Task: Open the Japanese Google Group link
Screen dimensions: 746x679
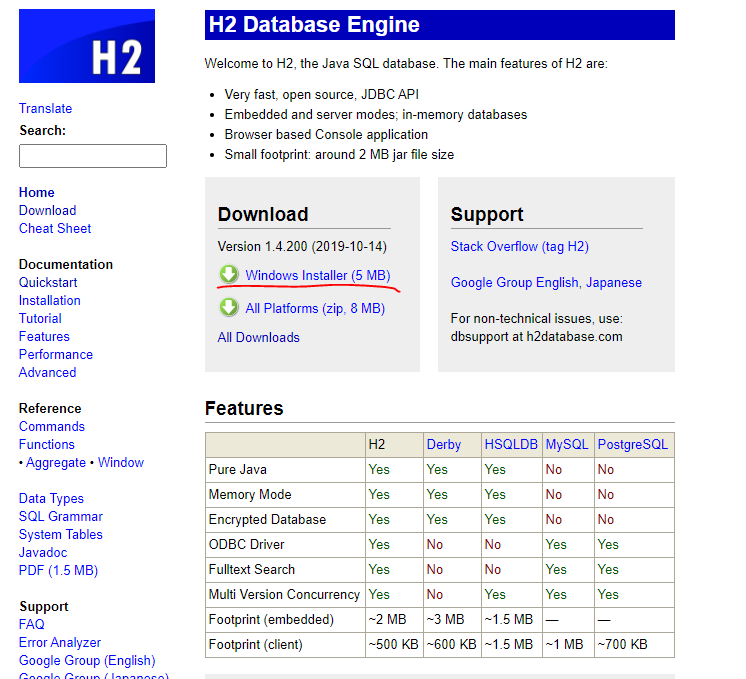Action: click(x=614, y=283)
